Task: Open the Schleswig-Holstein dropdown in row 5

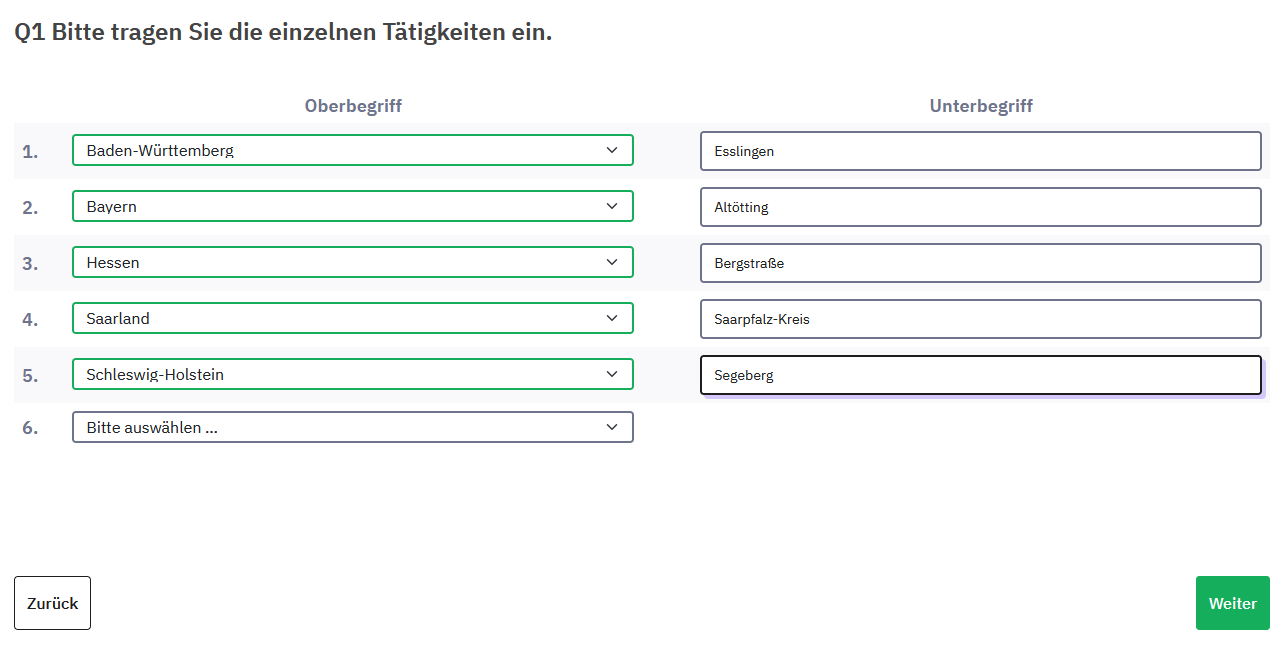Action: 352,374
